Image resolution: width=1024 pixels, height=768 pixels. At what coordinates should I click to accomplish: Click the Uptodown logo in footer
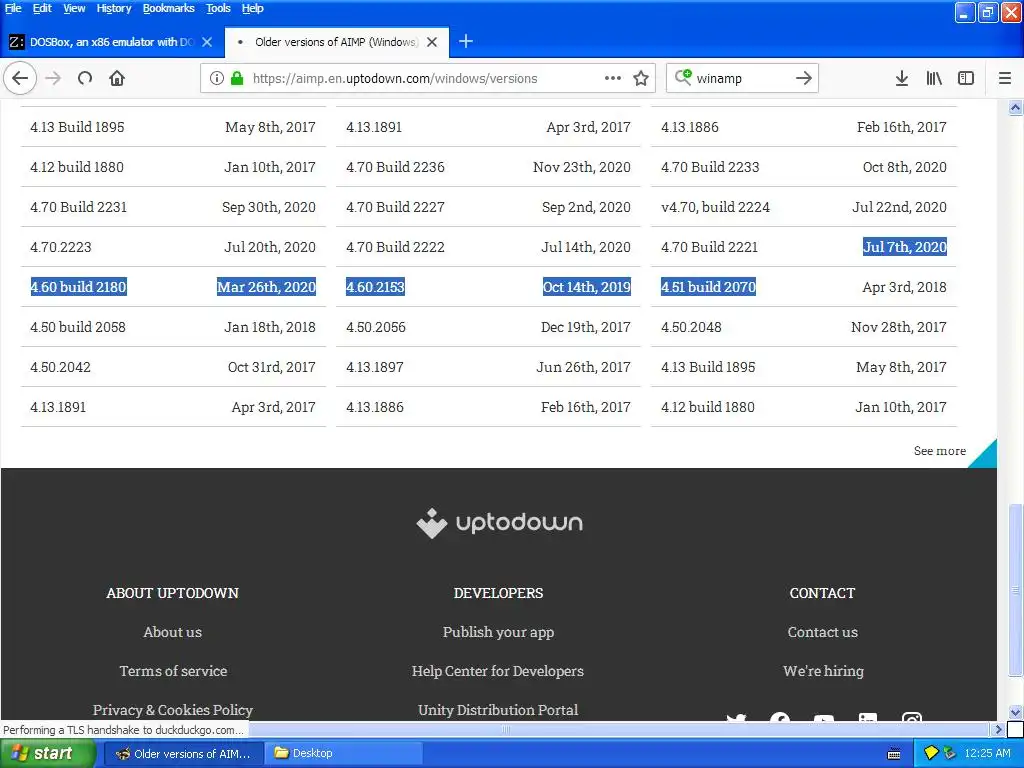tap(499, 523)
